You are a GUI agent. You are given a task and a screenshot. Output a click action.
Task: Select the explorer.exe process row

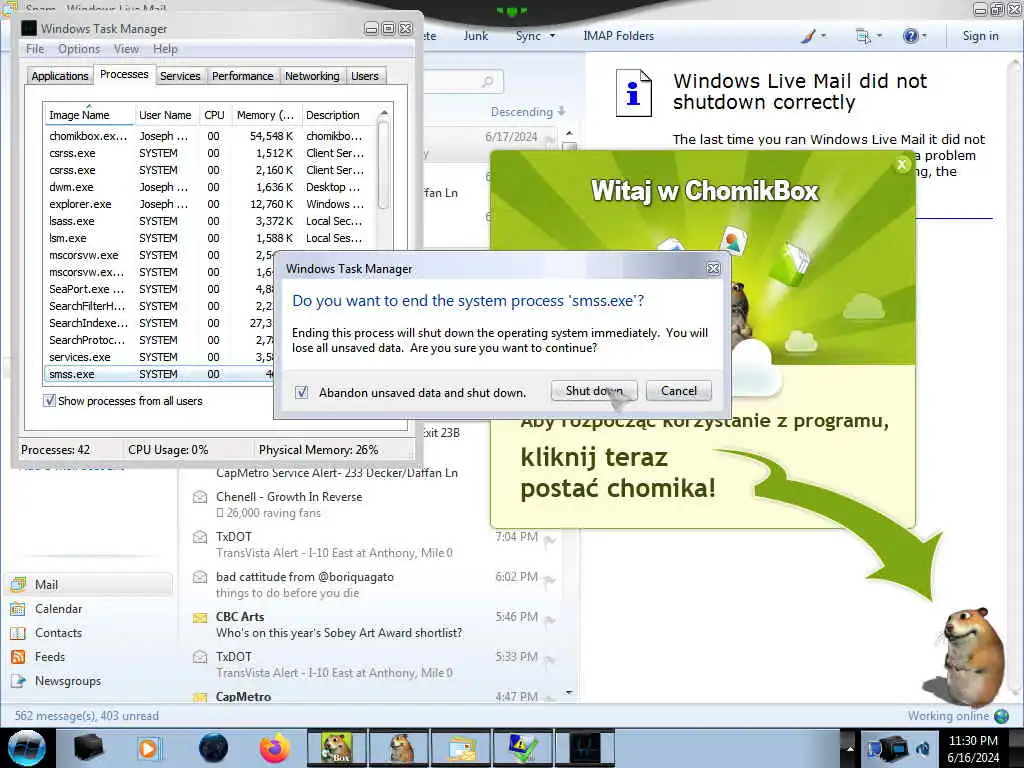pos(209,204)
